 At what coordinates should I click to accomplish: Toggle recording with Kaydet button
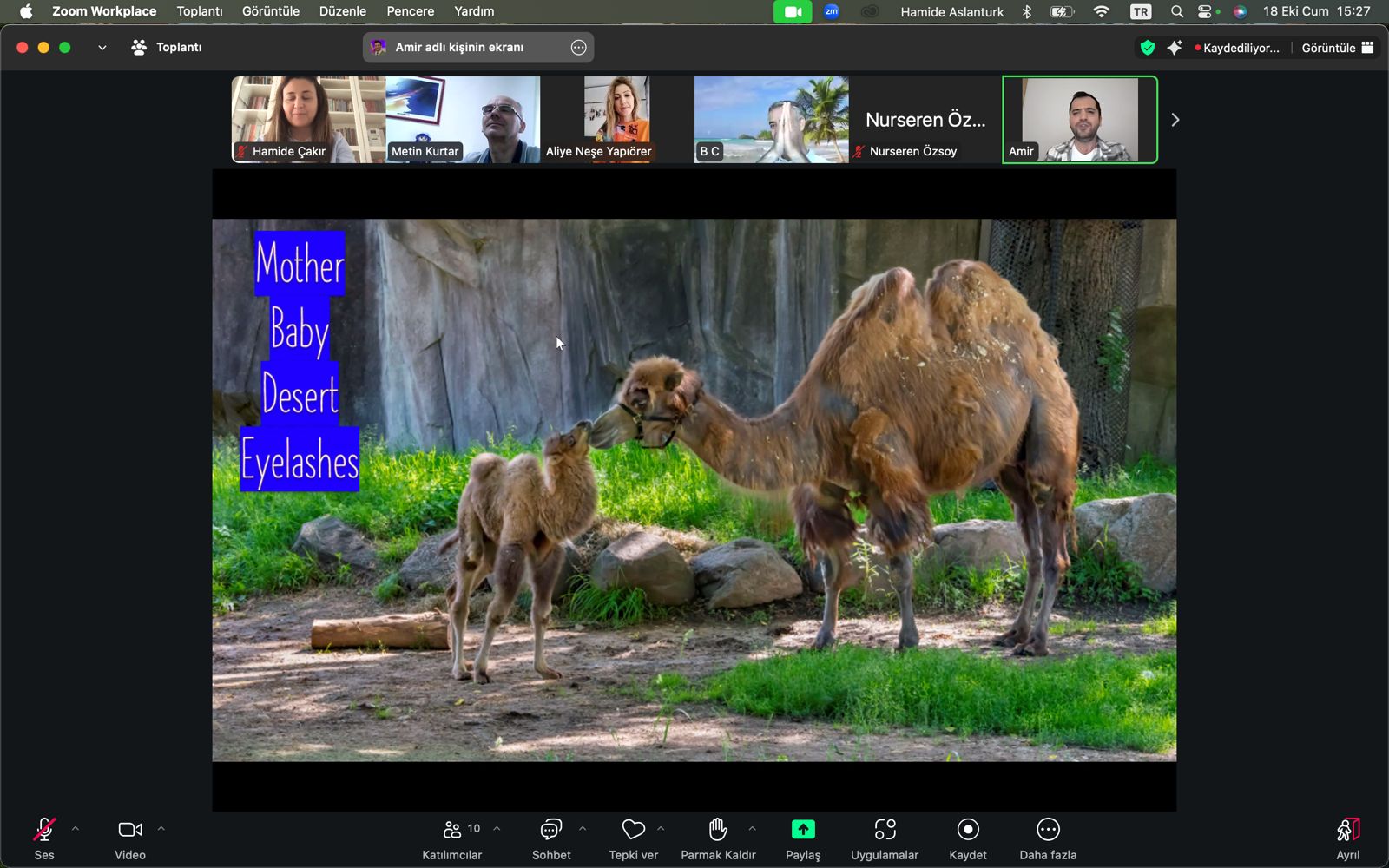968,831
